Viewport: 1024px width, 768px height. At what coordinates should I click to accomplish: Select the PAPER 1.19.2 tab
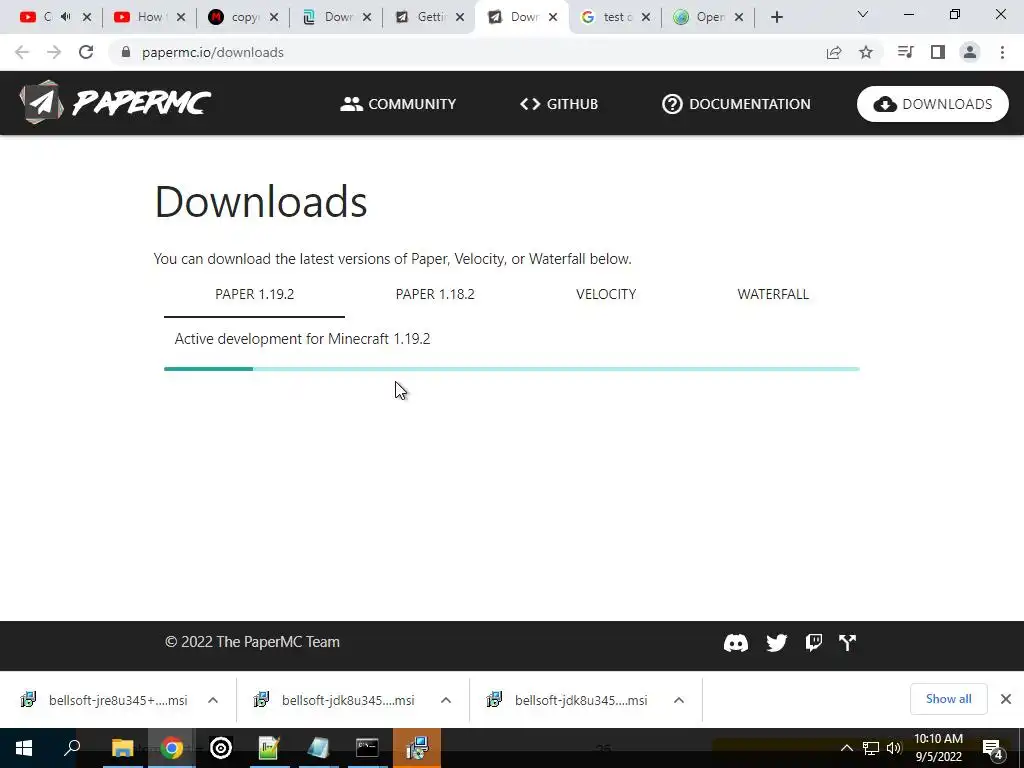(x=255, y=295)
